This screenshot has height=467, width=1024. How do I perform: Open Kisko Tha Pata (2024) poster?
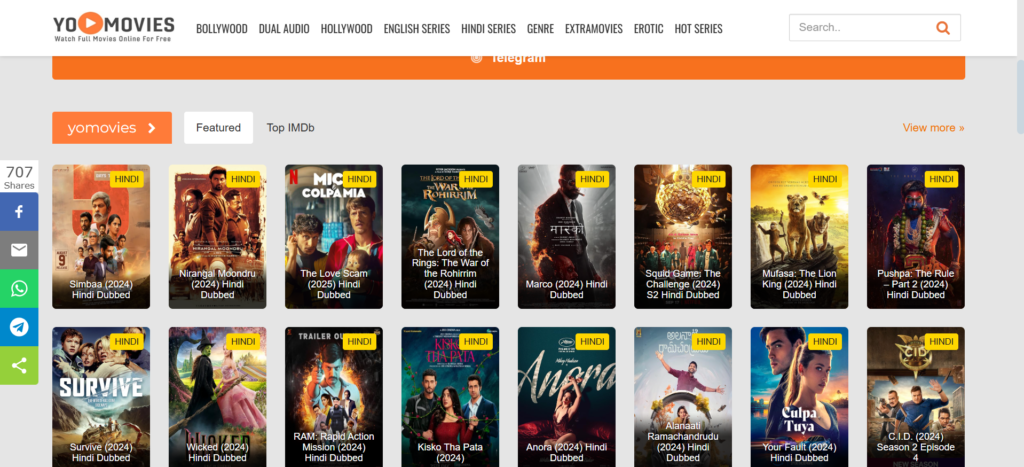point(450,397)
